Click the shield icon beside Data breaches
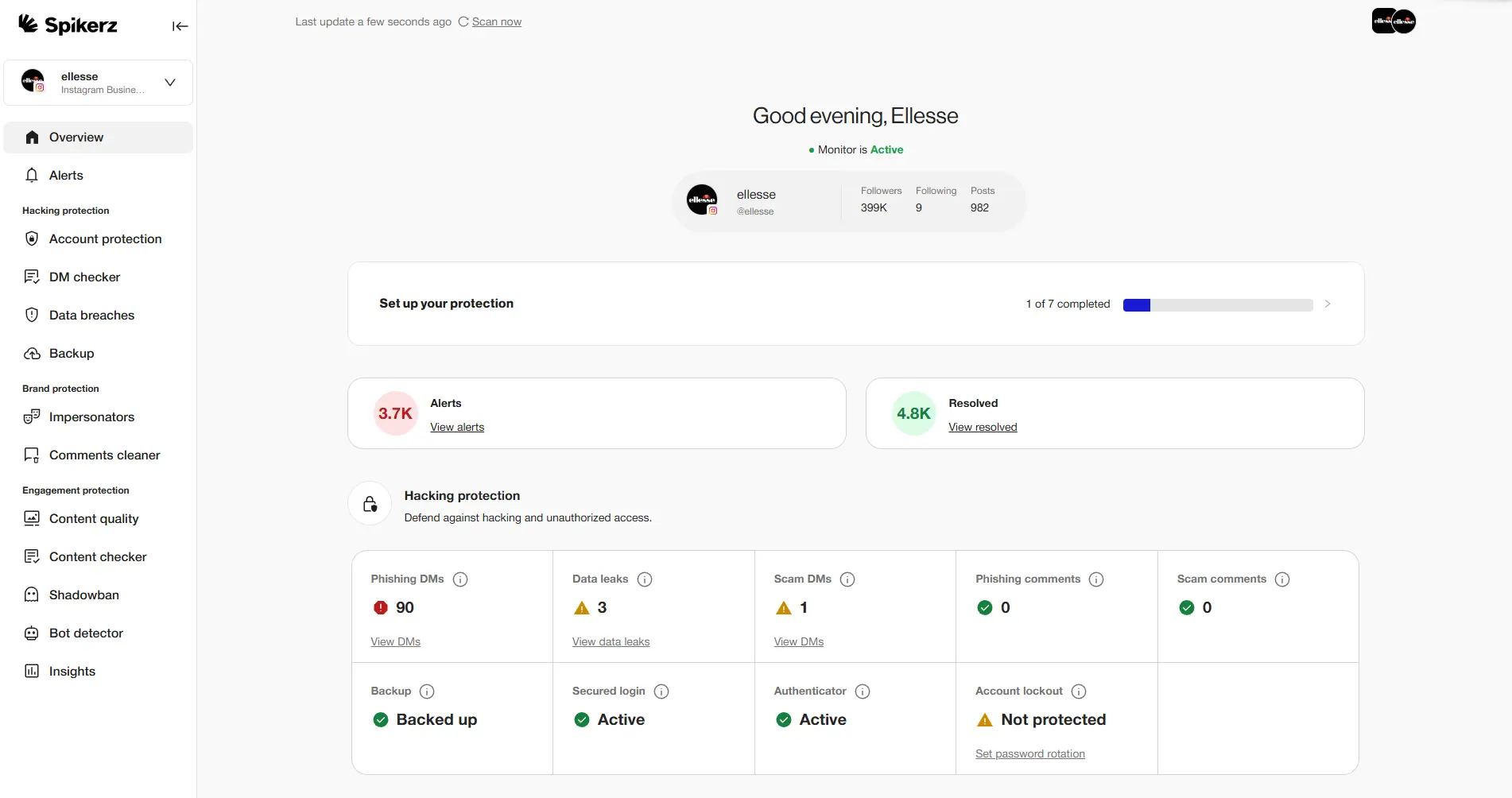This screenshot has height=798, width=1512. coord(32,315)
